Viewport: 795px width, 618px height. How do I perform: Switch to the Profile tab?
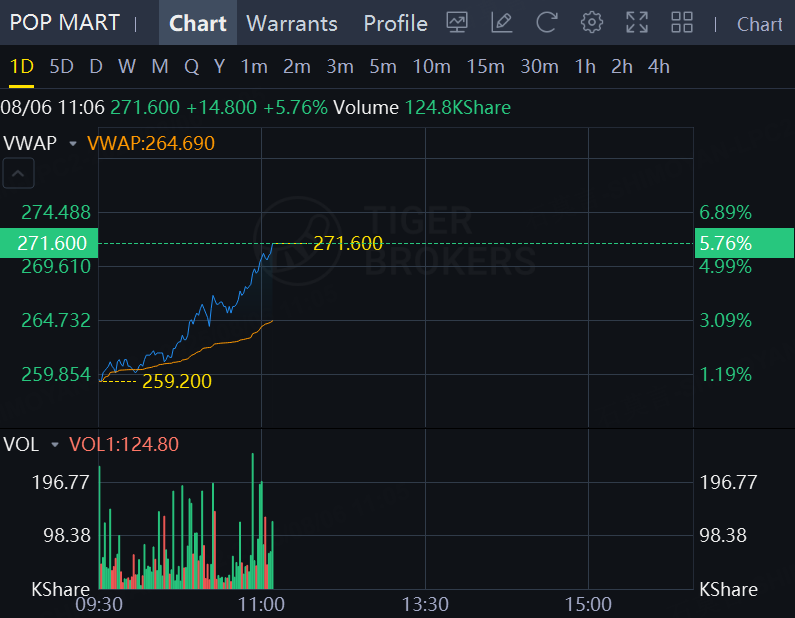[x=395, y=23]
